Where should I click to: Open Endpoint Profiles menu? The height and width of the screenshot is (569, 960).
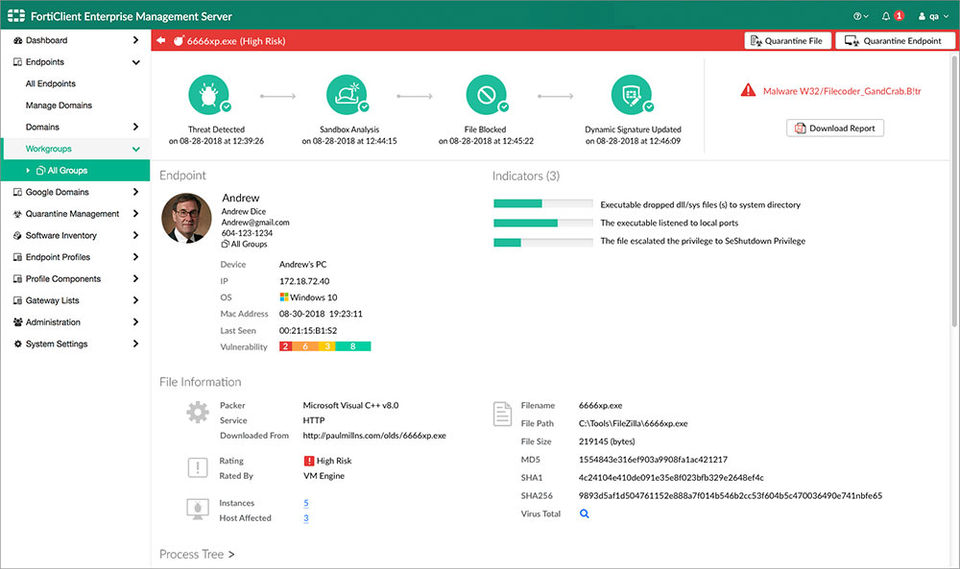click(58, 257)
